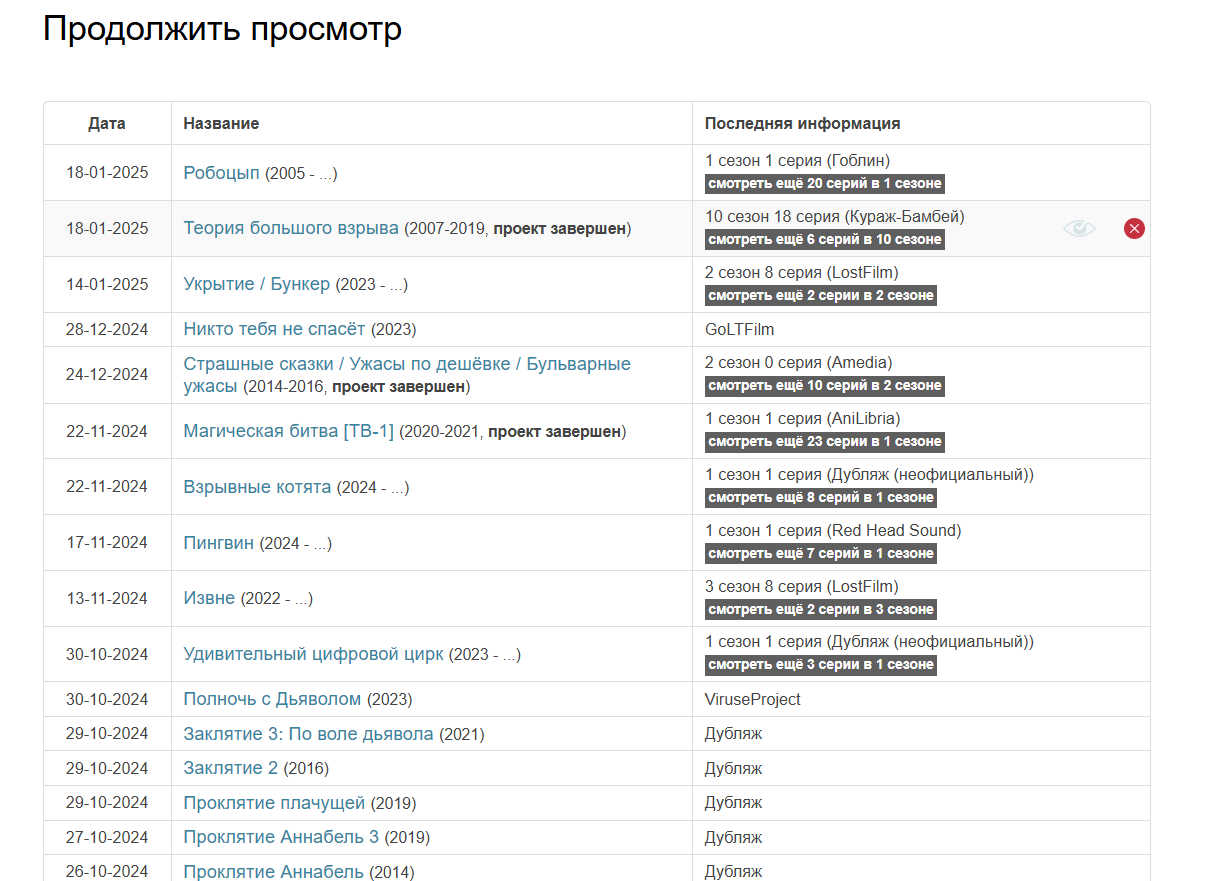
Task: Open Никто тебя не спасёт link
Action: tap(275, 329)
